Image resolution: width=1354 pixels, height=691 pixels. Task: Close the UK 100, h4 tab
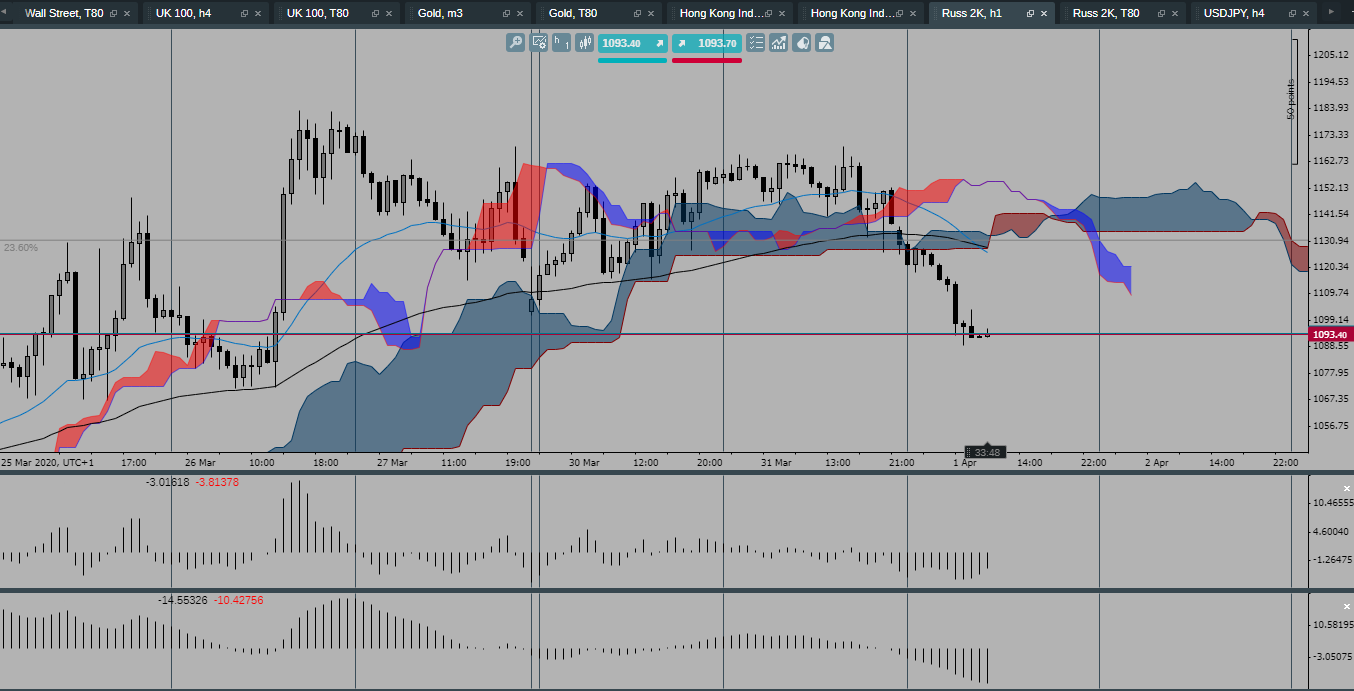(x=258, y=14)
